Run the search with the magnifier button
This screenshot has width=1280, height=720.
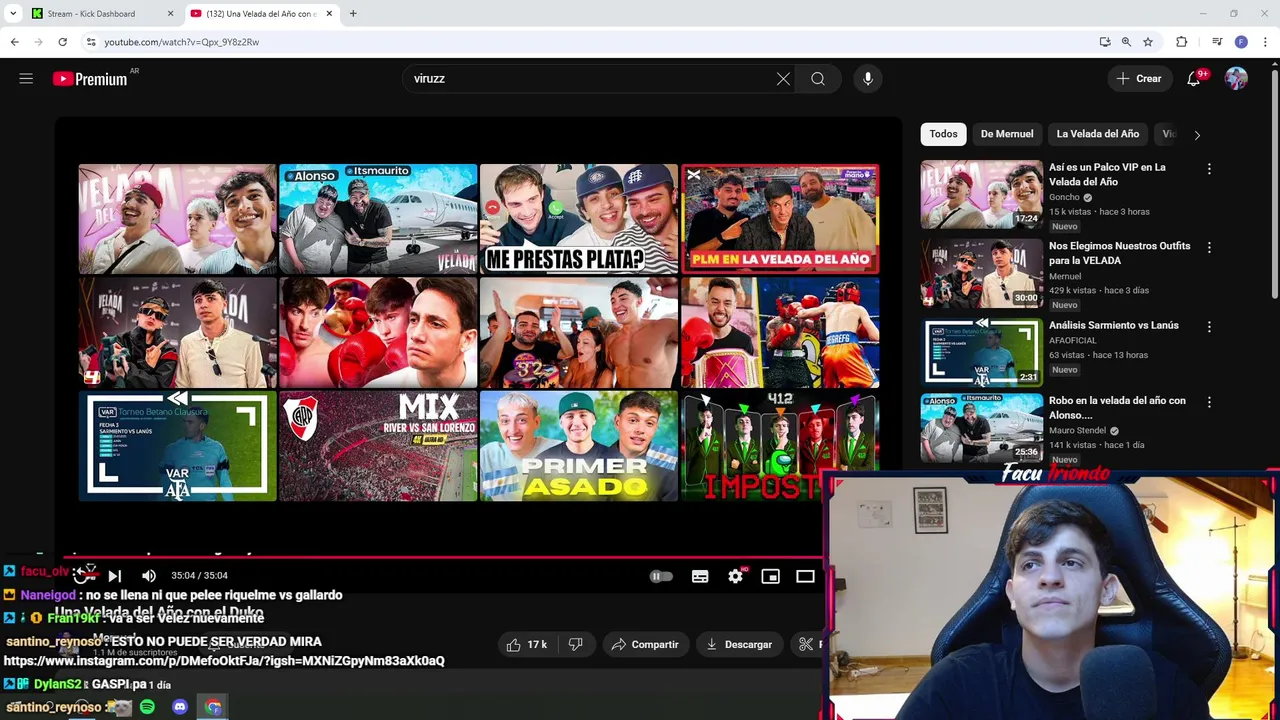click(818, 79)
